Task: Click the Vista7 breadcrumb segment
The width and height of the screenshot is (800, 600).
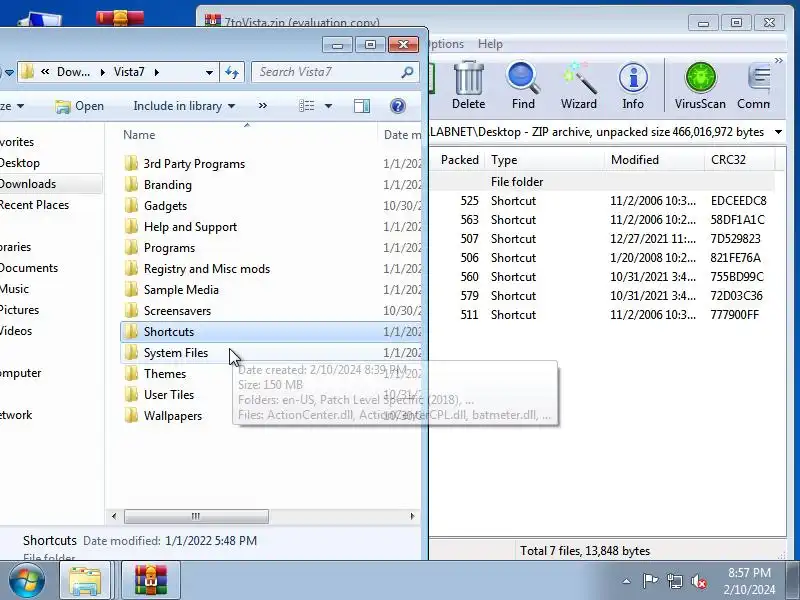Action: [x=129, y=72]
